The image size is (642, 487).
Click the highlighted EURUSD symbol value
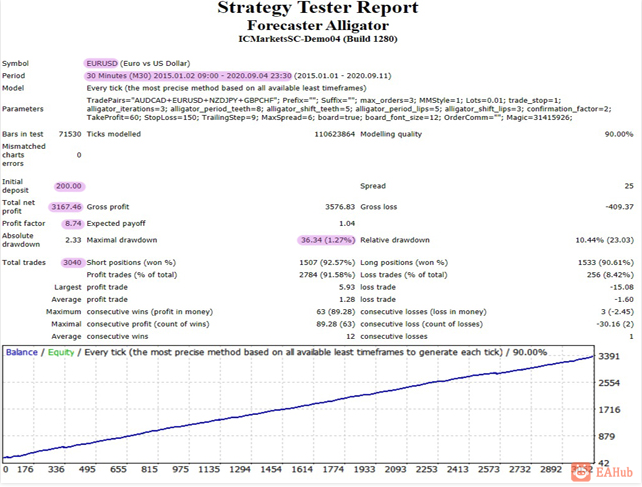click(102, 63)
